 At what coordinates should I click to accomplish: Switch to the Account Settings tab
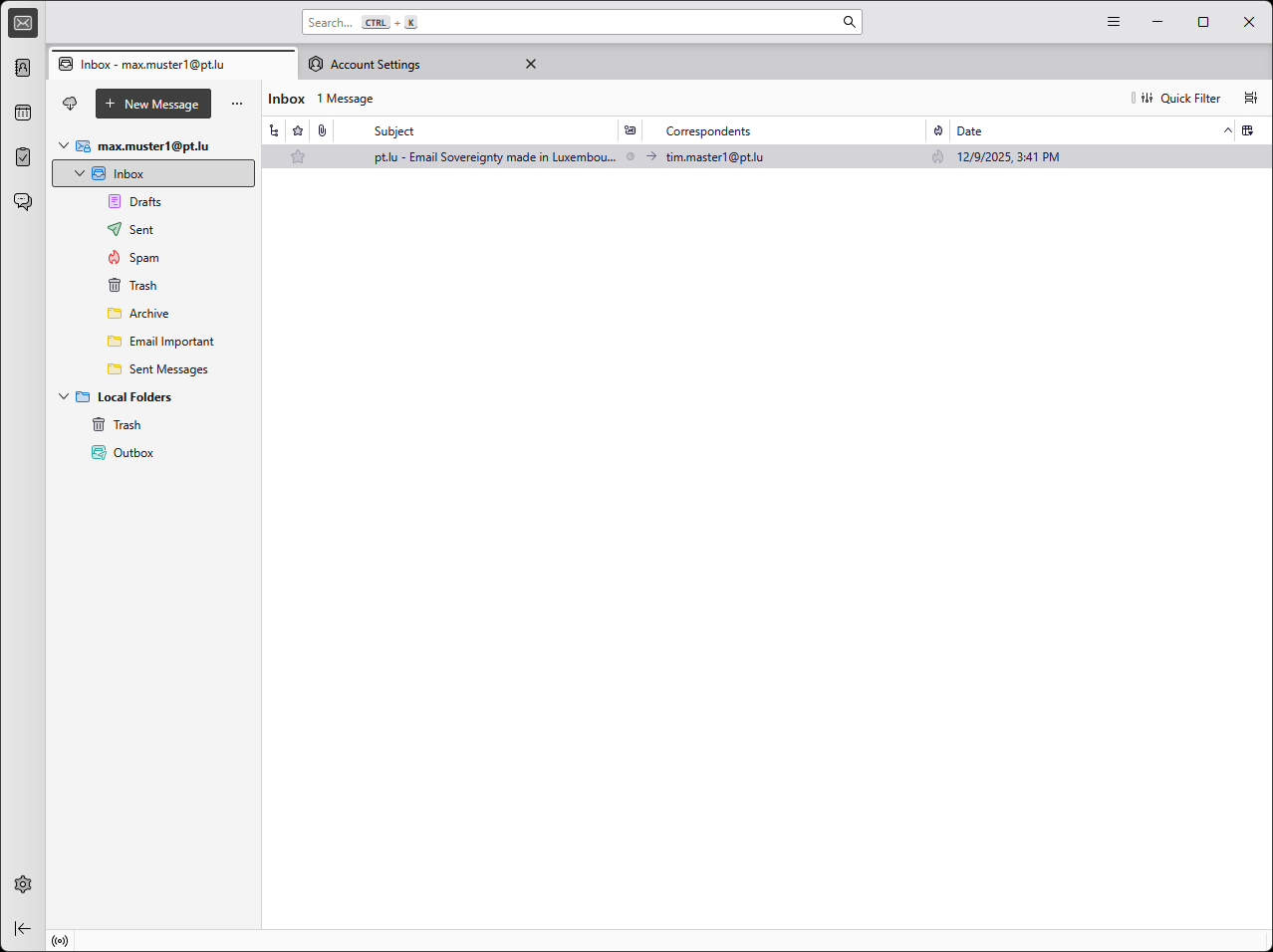pos(376,64)
